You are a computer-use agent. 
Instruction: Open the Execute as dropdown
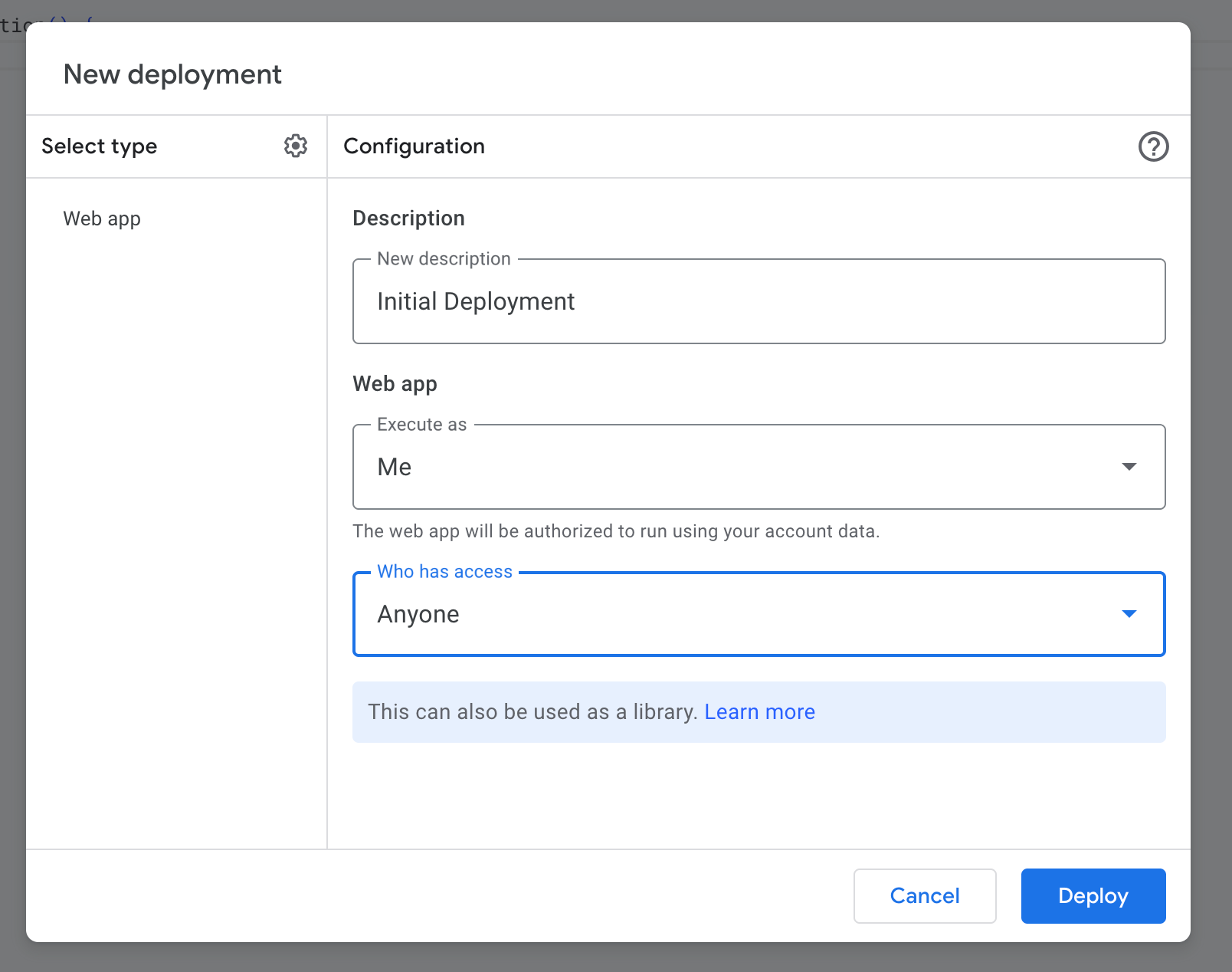[759, 466]
